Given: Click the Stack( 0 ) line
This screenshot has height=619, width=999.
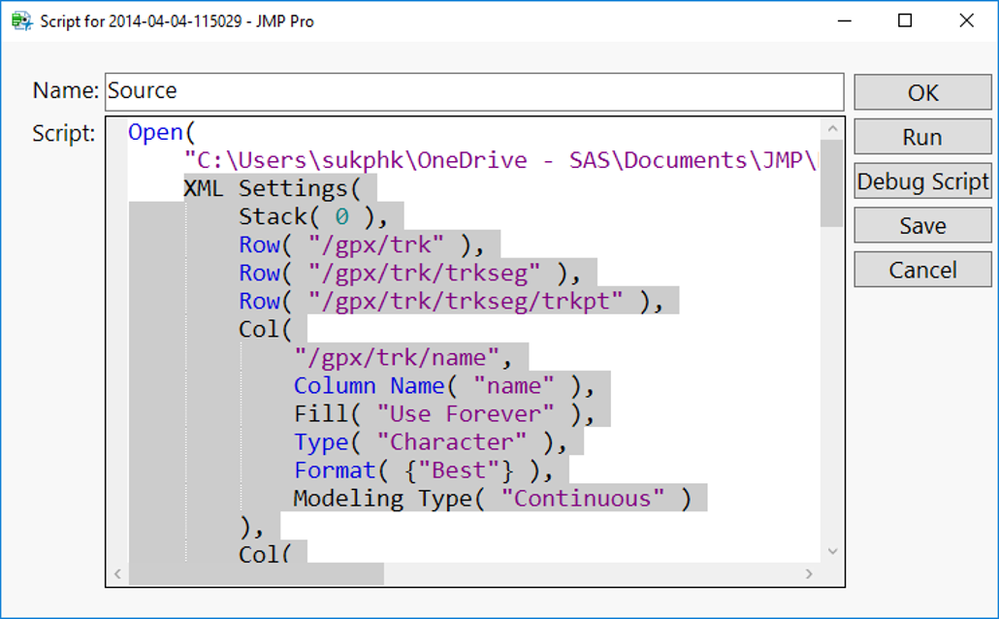Looking at the screenshot, I should 313,217.
